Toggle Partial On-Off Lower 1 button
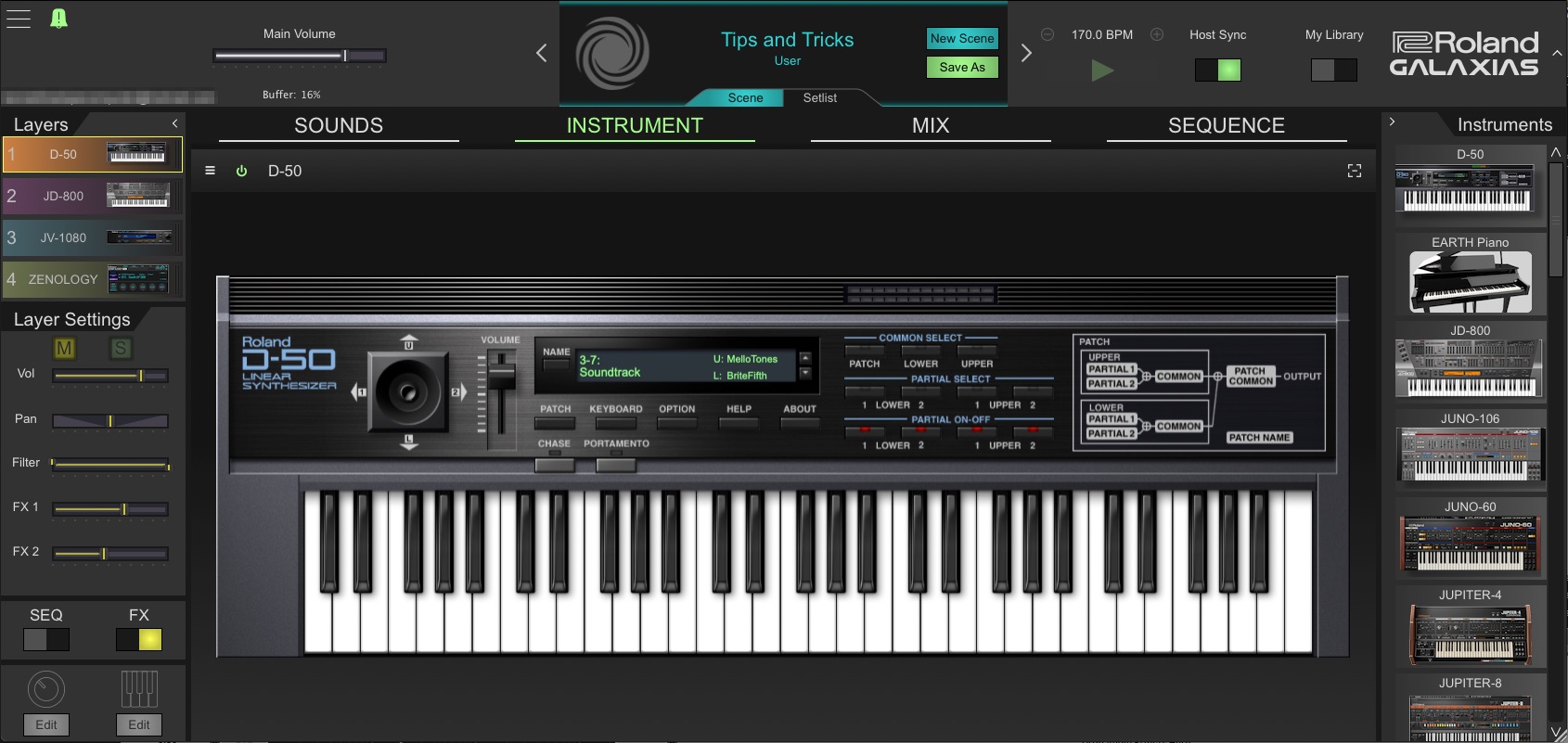The height and width of the screenshot is (743, 1568). [865, 430]
